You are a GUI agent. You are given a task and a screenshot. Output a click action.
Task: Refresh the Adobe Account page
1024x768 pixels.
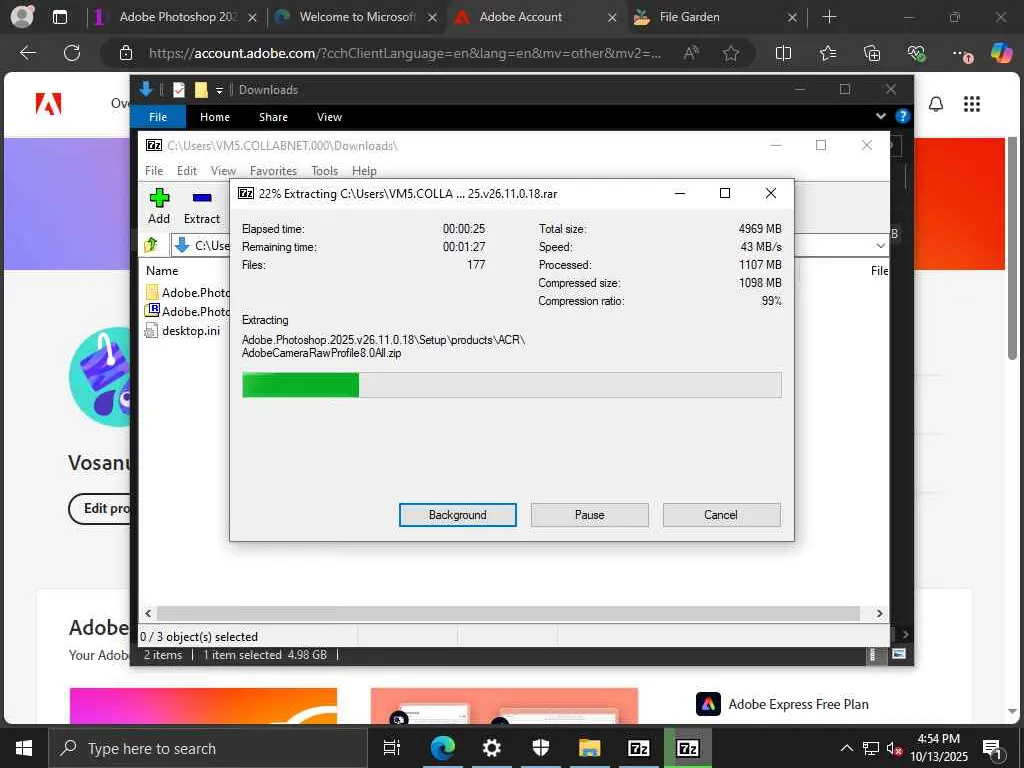click(72, 53)
